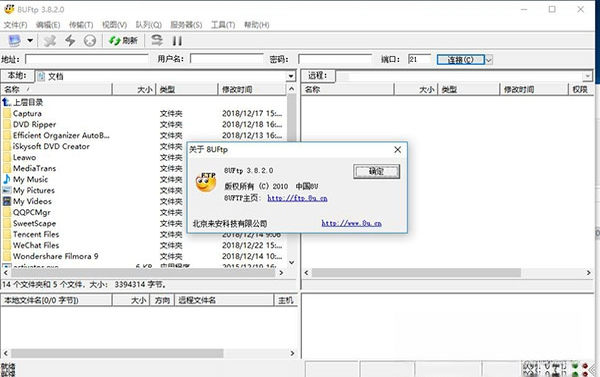The width and height of the screenshot is (600, 377).
Task: Sort queue by 本地文件名 column
Action: click(56, 300)
